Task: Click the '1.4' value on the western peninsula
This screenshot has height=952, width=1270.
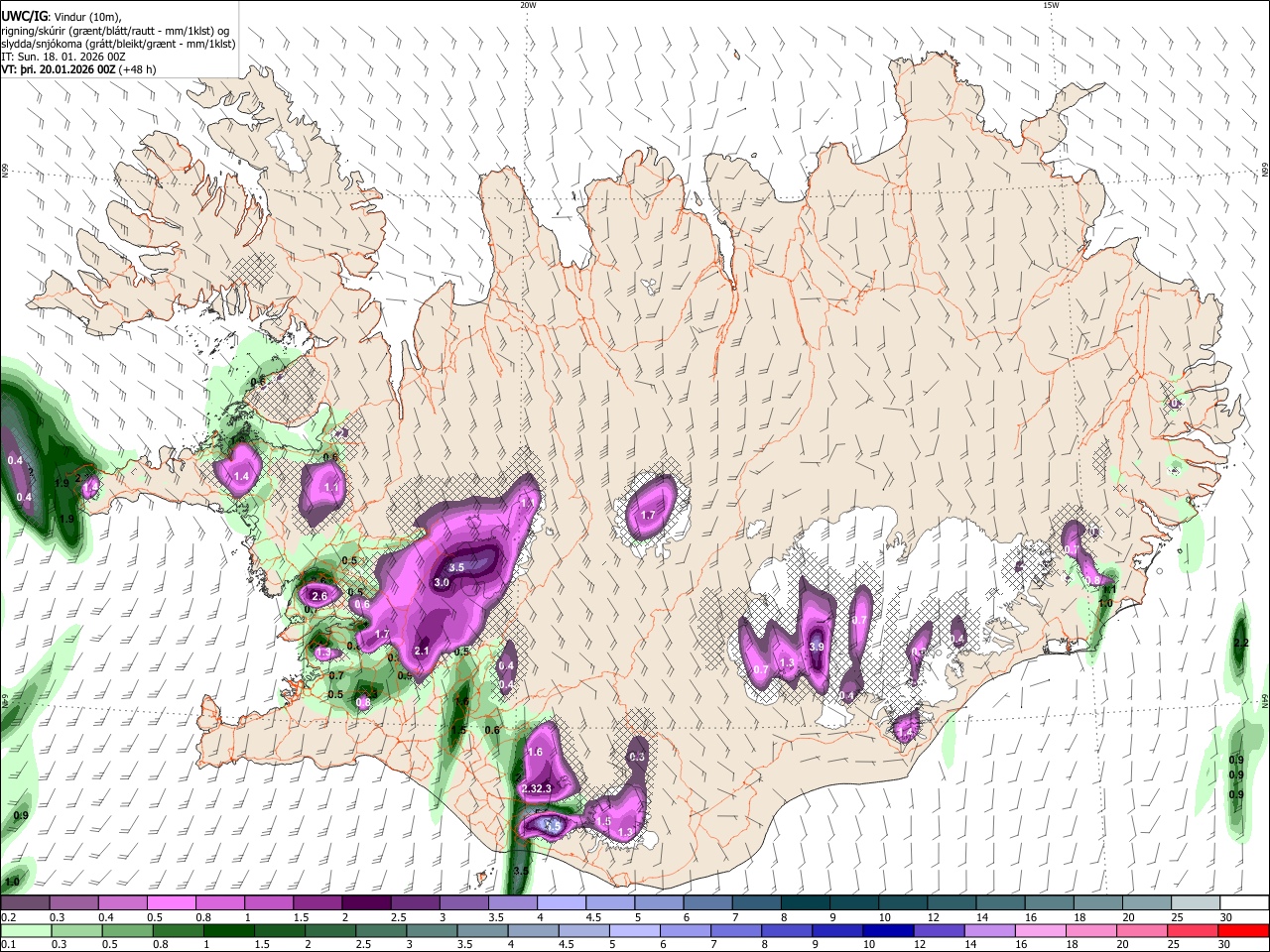Action: tap(241, 477)
